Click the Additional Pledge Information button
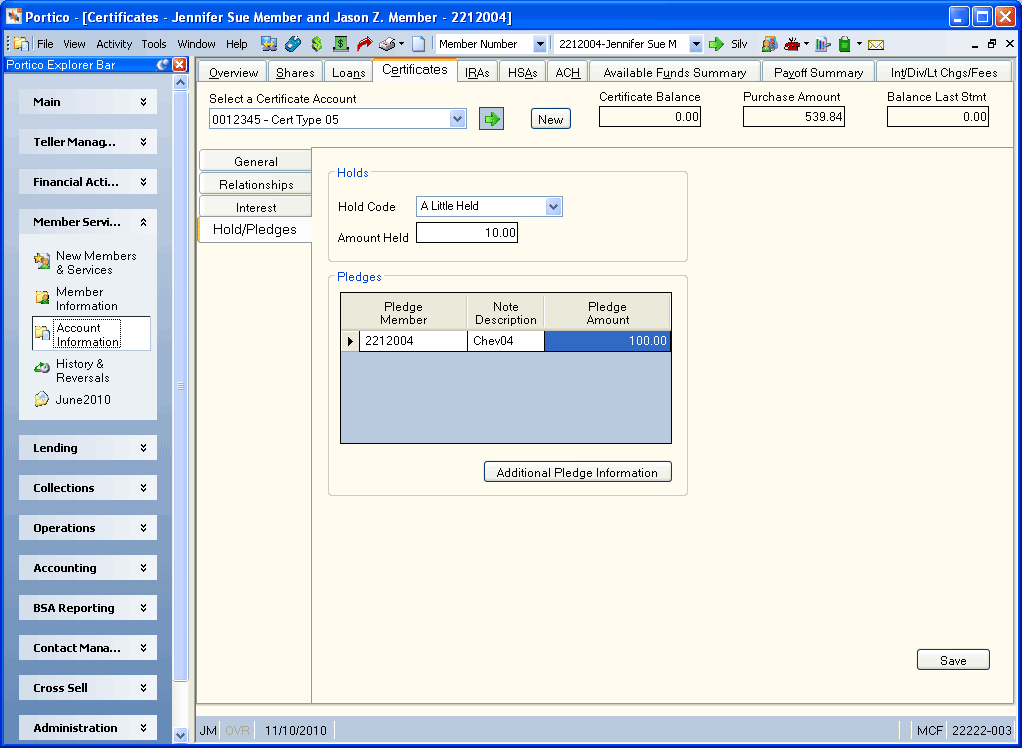The image size is (1022, 748). point(577,472)
